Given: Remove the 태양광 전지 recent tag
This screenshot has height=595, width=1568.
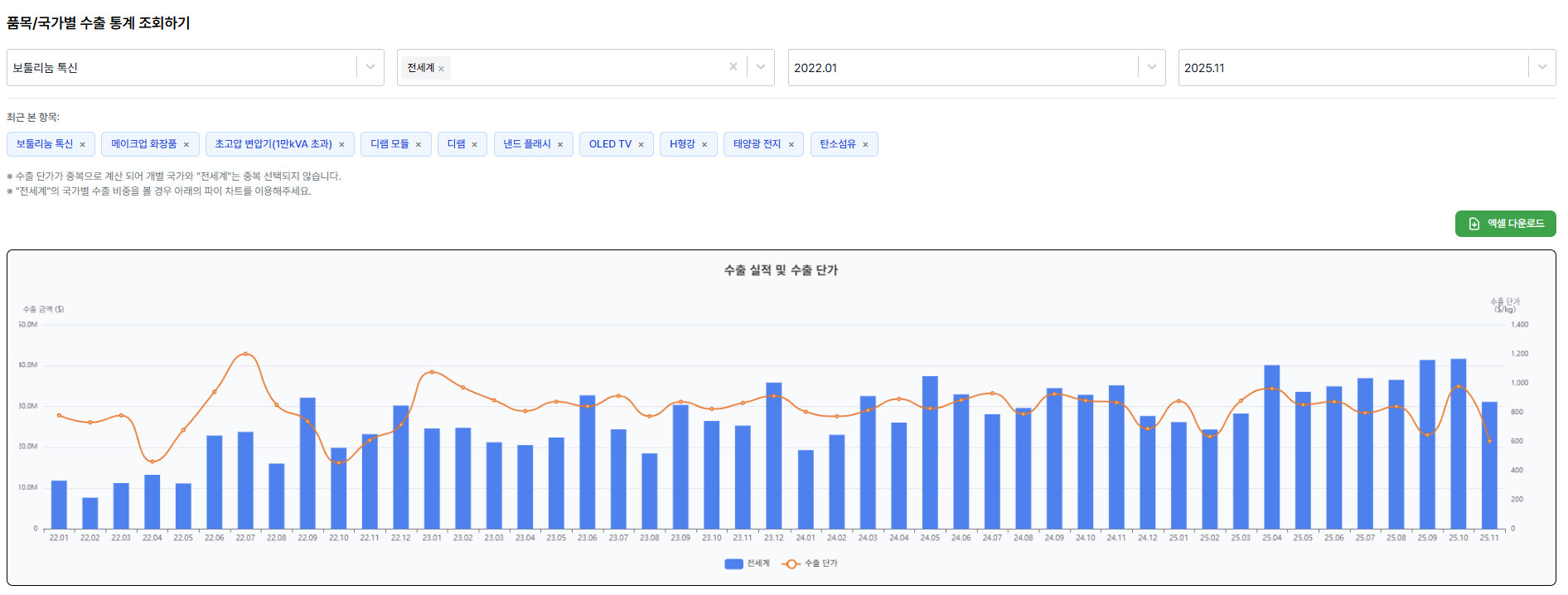Looking at the screenshot, I should point(791,145).
